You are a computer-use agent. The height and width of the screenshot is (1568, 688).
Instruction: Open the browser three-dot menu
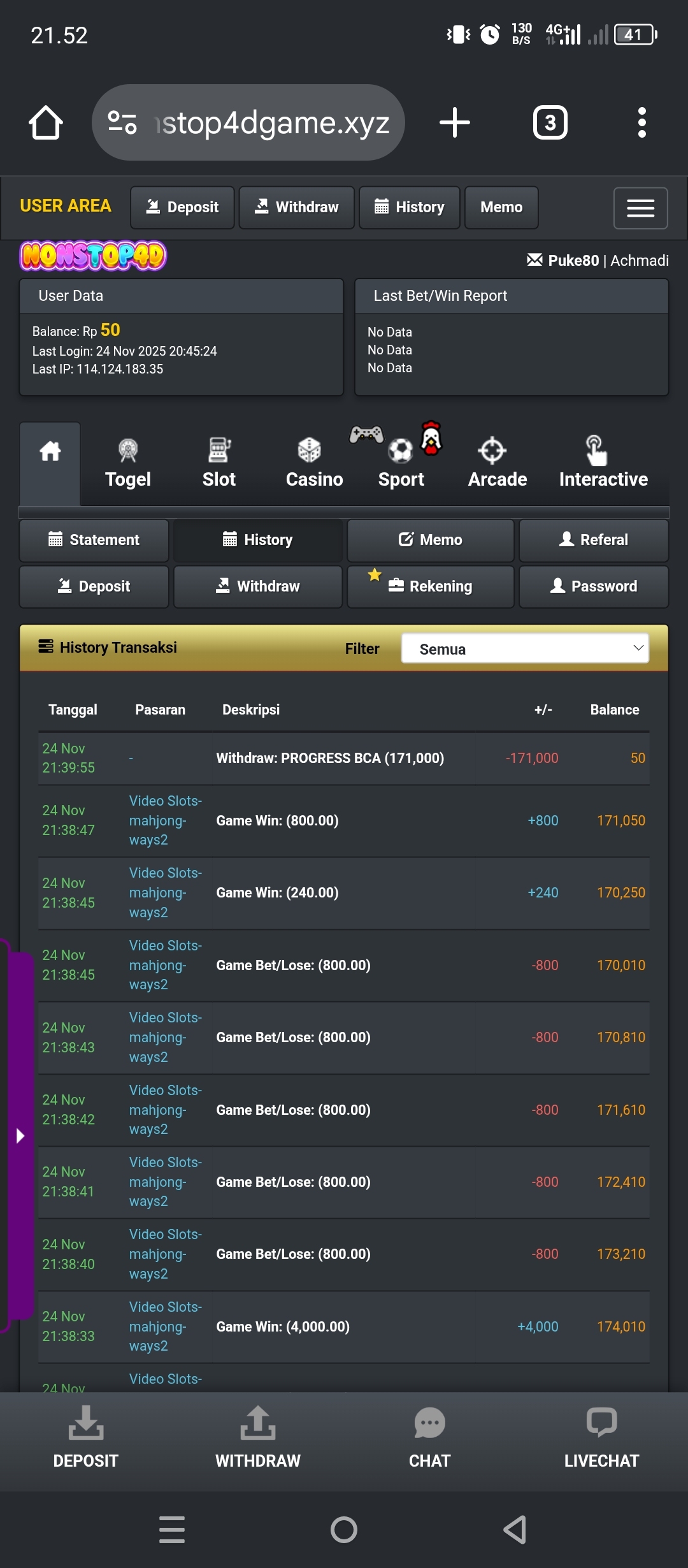642,122
